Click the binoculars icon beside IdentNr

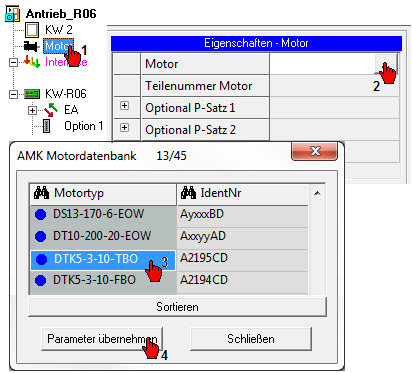(x=188, y=193)
